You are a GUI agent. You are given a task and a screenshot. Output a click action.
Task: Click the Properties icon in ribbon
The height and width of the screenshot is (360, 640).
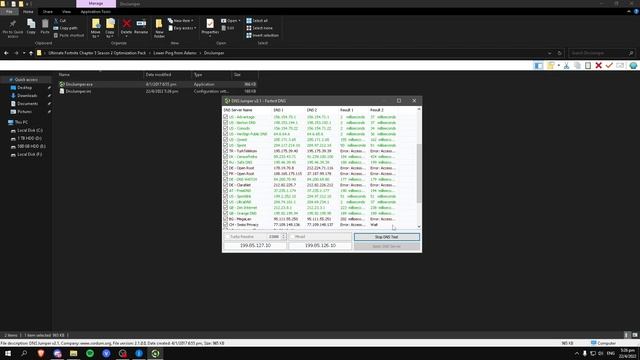click(210, 24)
